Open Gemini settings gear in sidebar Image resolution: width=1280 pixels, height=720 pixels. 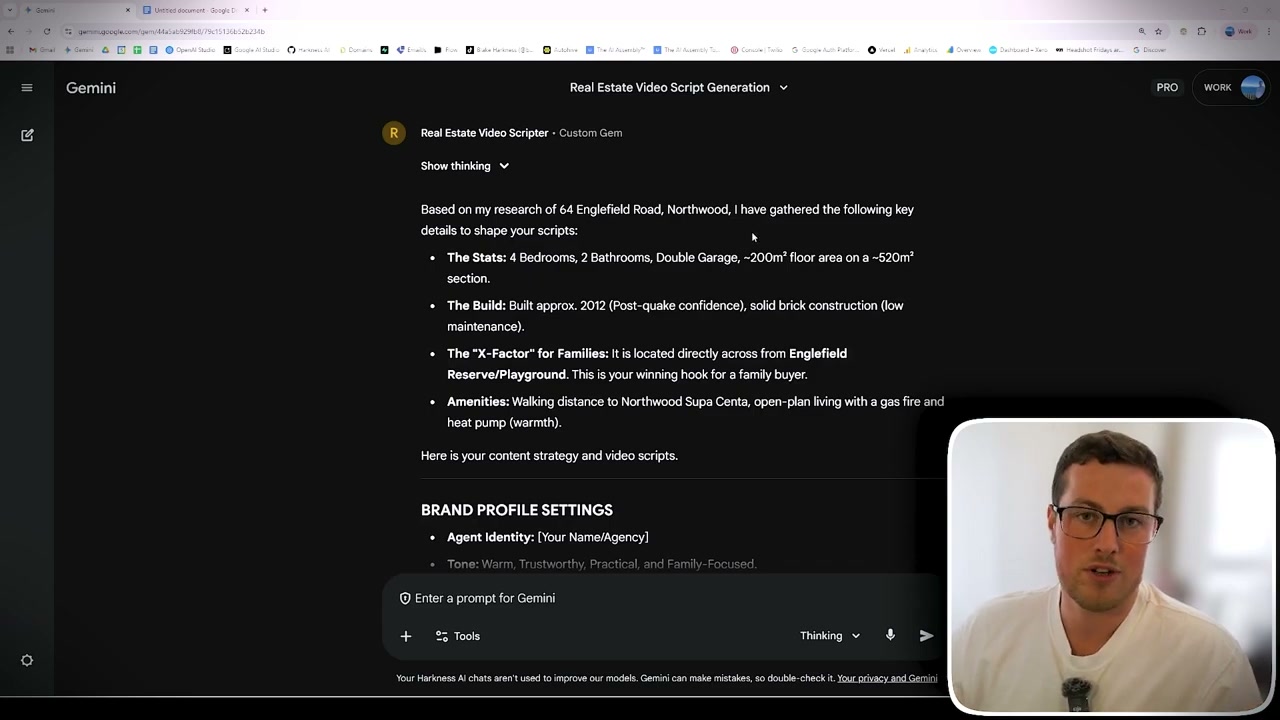27,661
